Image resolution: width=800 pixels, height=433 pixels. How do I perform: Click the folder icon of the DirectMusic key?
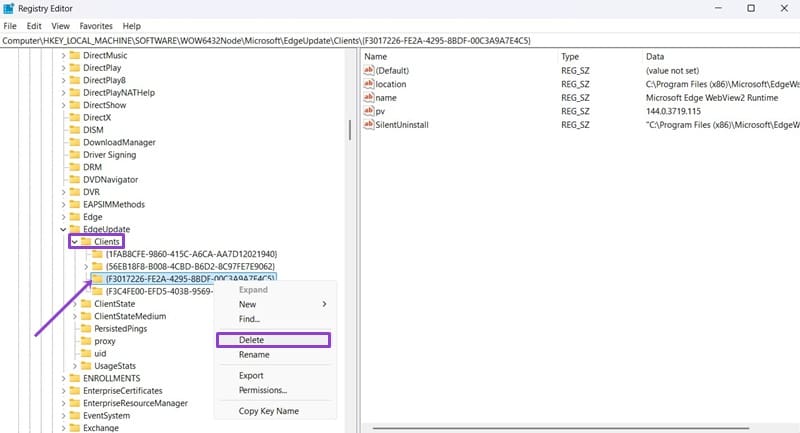click(73, 55)
